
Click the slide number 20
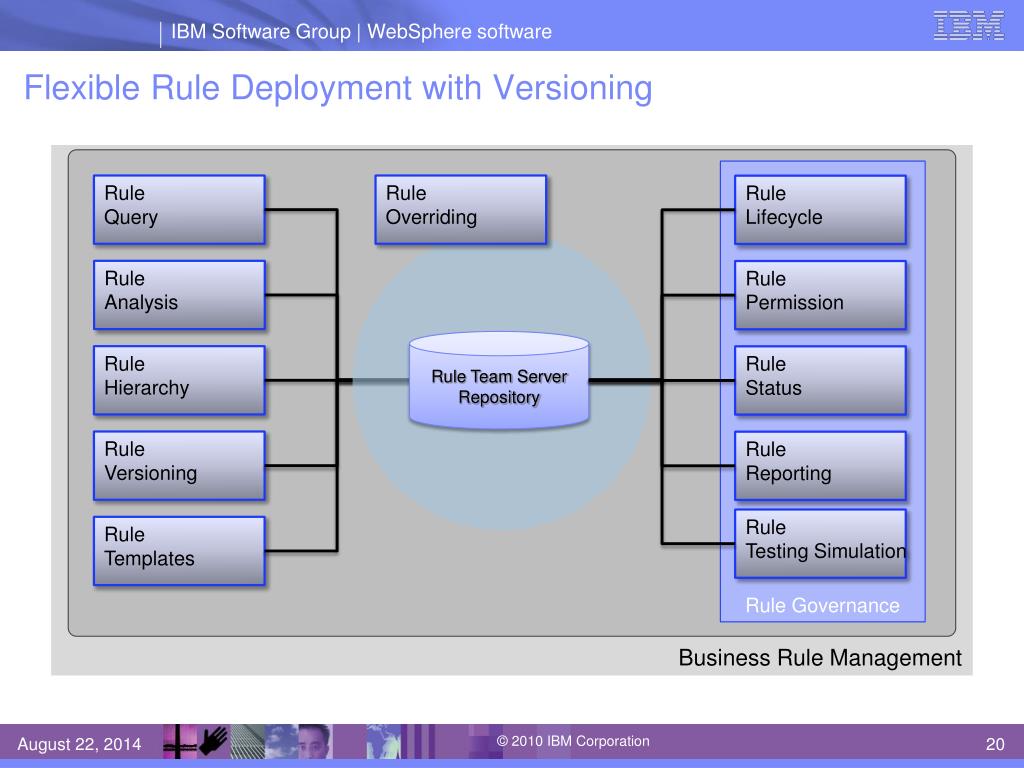pos(995,744)
